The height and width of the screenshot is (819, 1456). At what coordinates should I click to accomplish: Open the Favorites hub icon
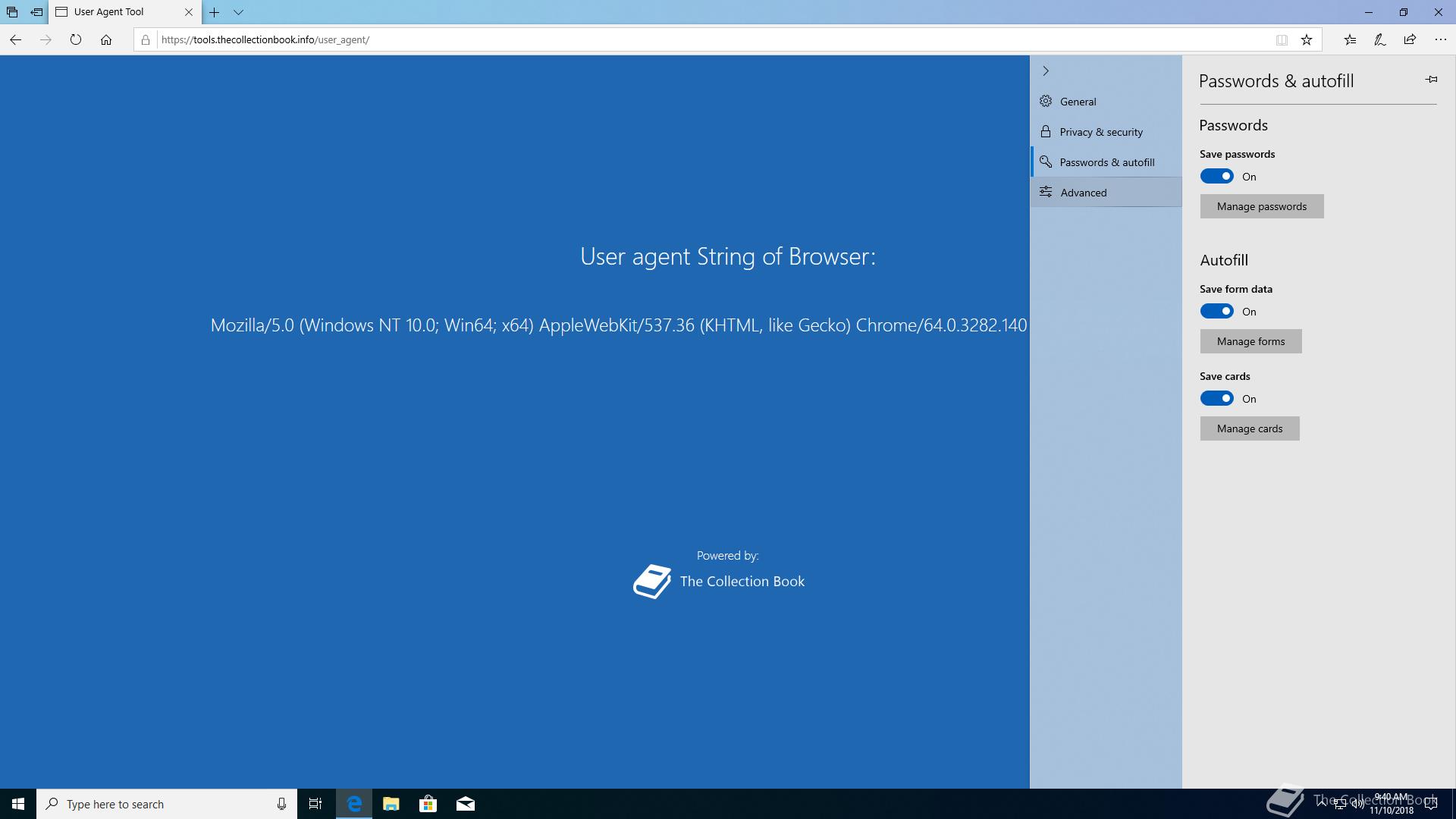(1350, 39)
